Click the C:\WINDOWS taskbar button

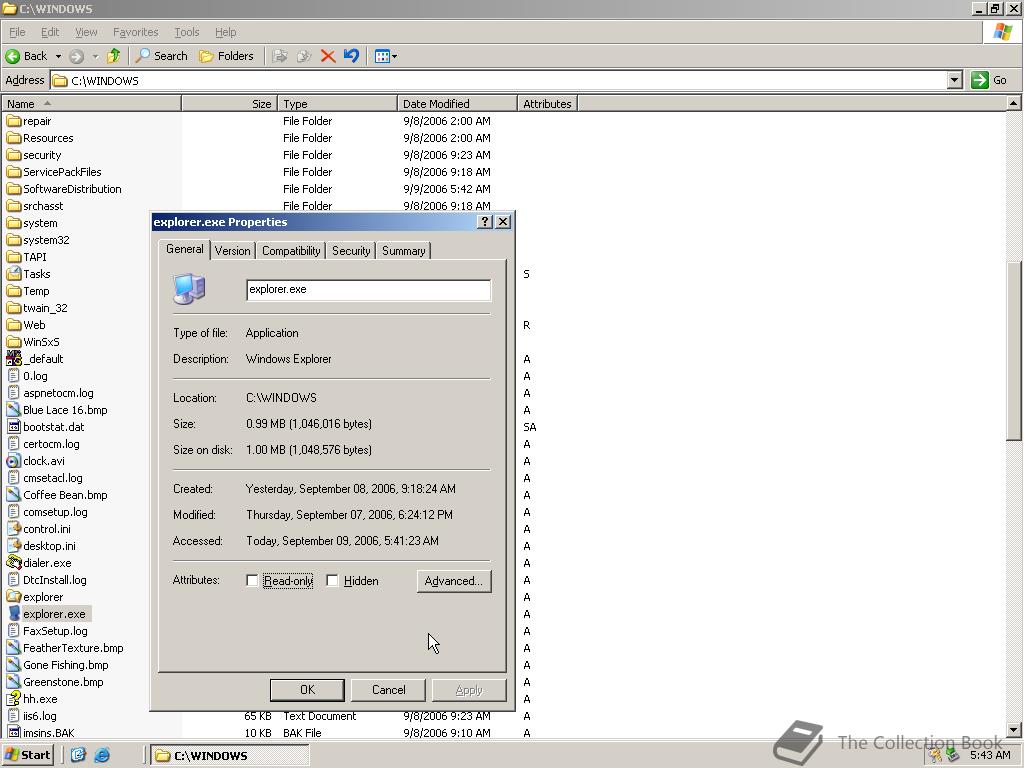(x=229, y=756)
